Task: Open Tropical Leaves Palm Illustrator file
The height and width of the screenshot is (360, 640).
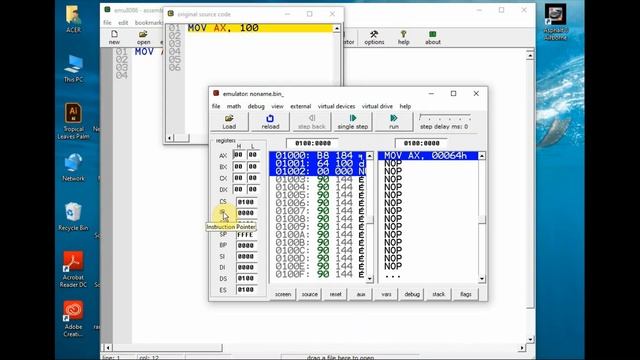Action: (73, 121)
